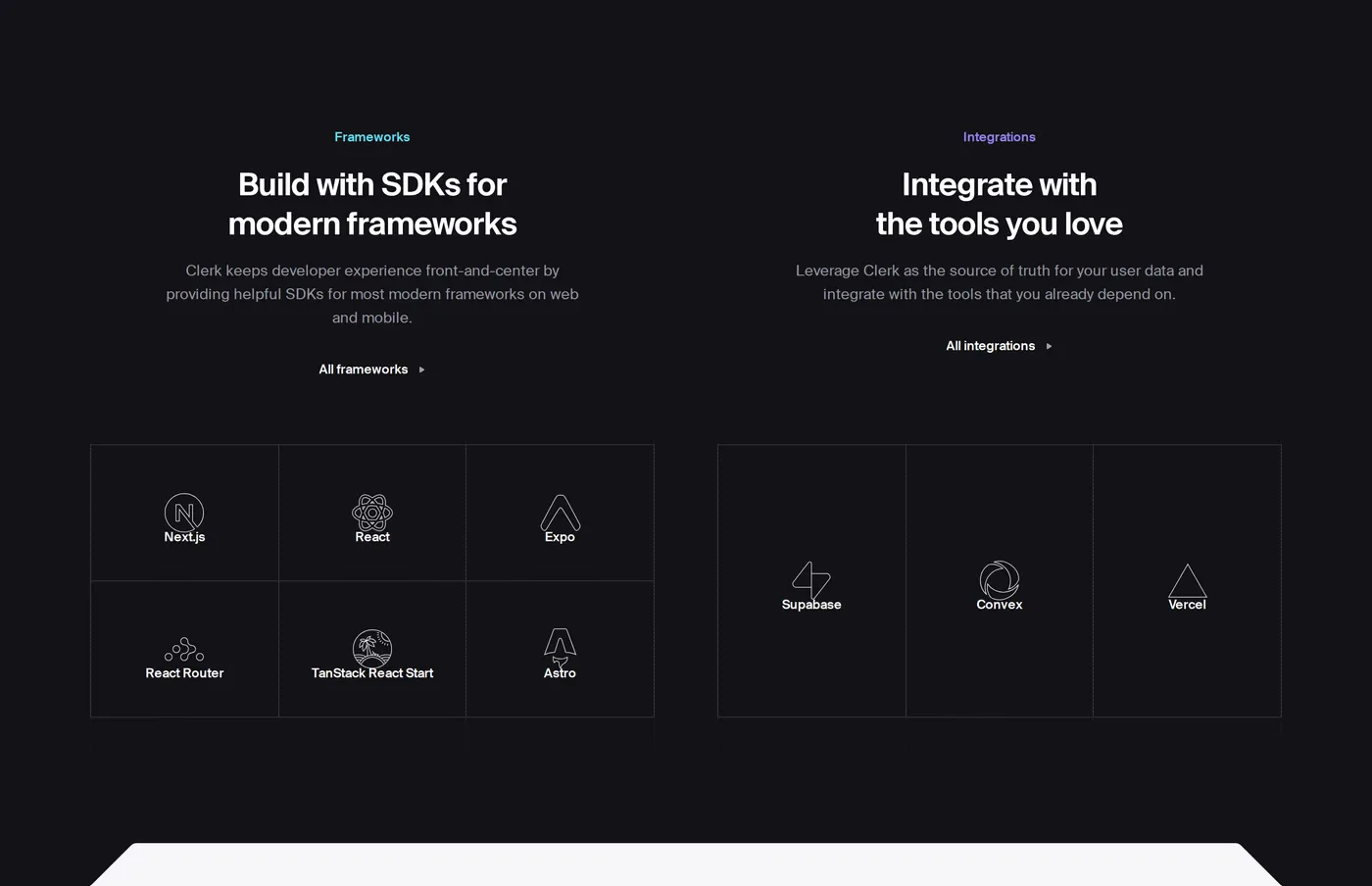Select the React atom icon

(x=372, y=513)
